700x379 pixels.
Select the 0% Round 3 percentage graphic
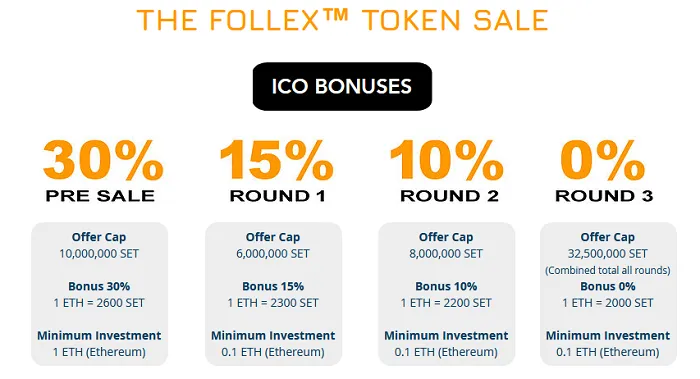point(603,160)
